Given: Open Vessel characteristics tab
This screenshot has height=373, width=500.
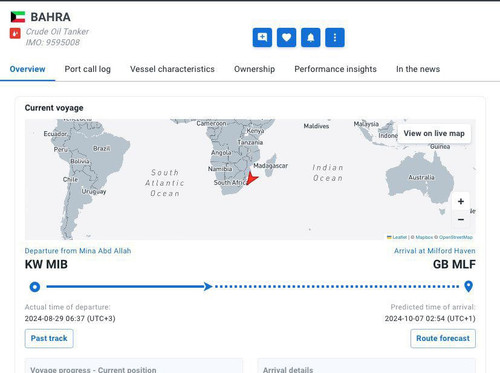Looking at the screenshot, I should pyautogui.click(x=172, y=69).
